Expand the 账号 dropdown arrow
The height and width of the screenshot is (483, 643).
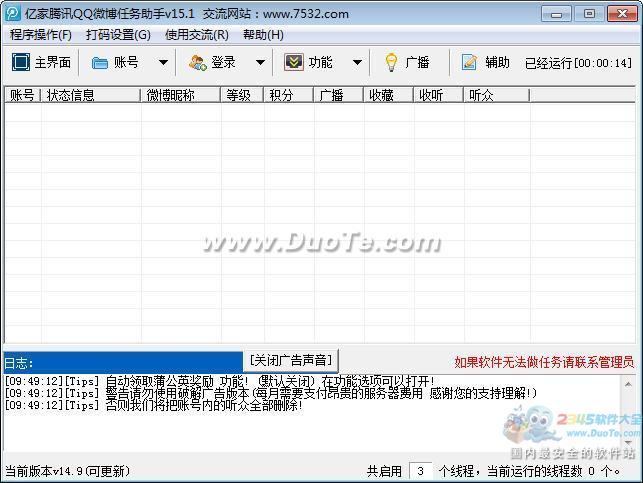163,63
